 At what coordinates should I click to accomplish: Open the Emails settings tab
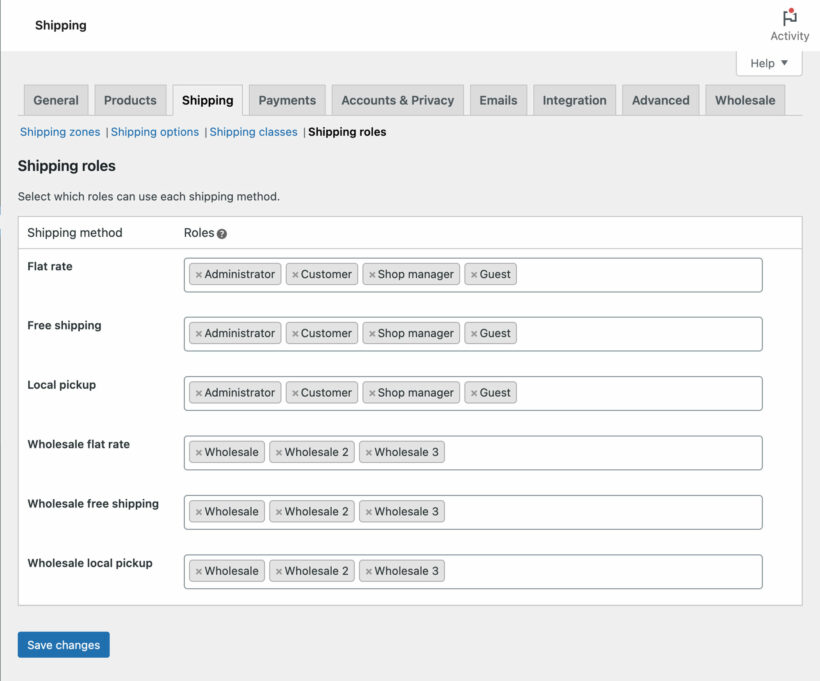(498, 99)
